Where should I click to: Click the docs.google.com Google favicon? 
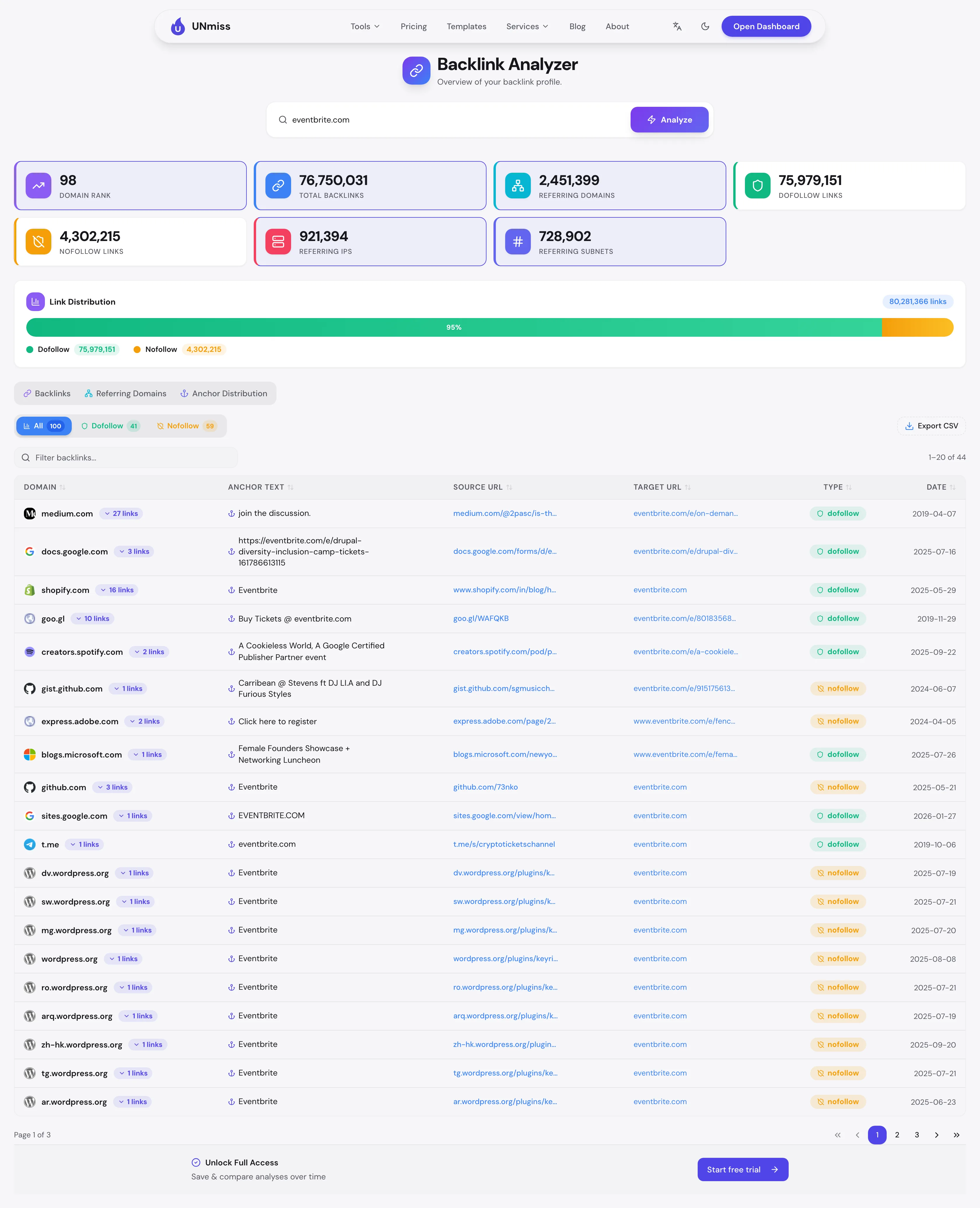pyautogui.click(x=30, y=551)
